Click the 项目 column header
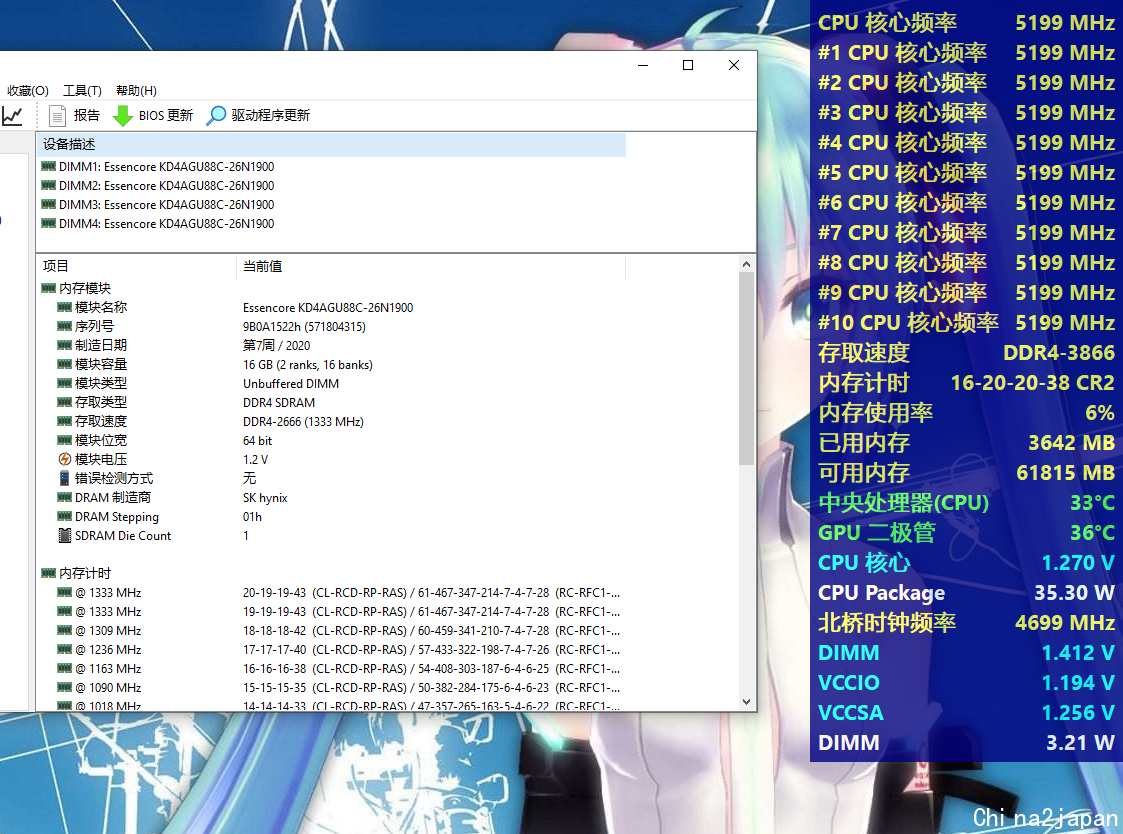Screen dimensions: 1123x834 coord(136,266)
